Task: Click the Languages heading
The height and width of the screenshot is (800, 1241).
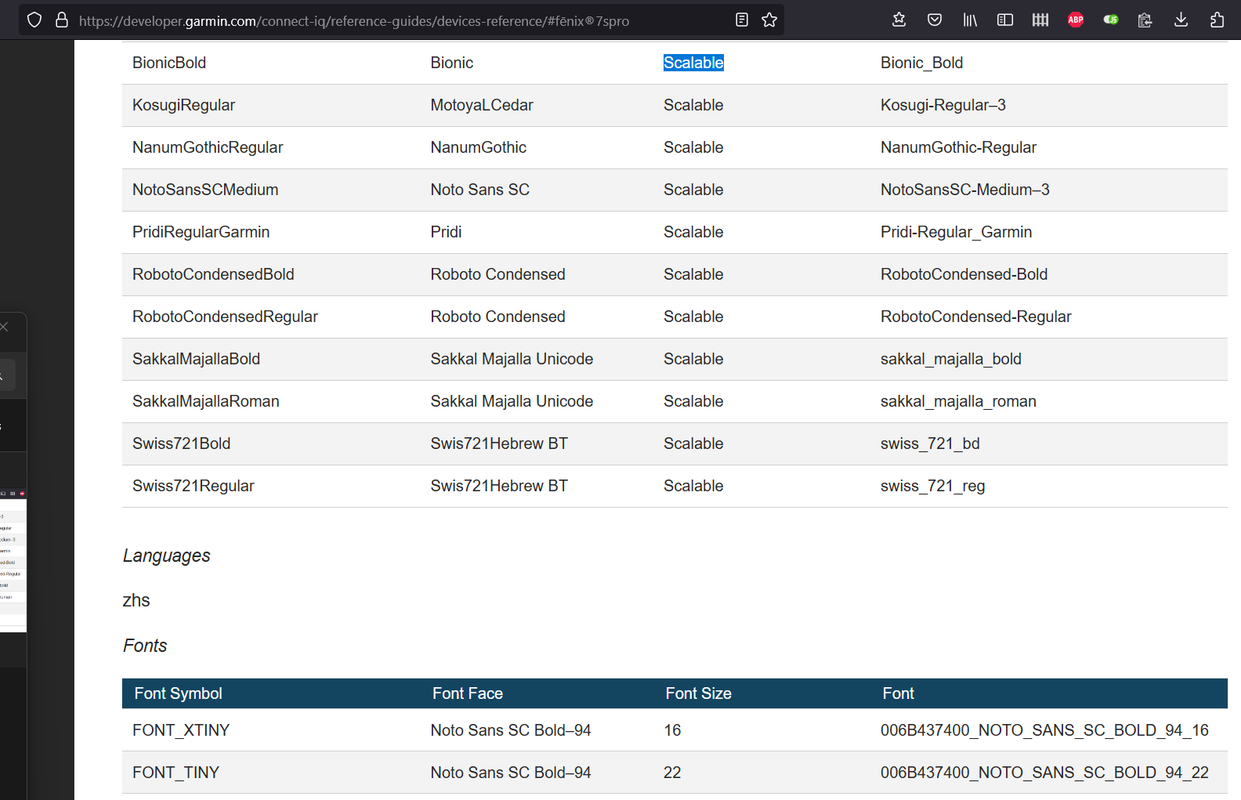Action: [x=167, y=556]
